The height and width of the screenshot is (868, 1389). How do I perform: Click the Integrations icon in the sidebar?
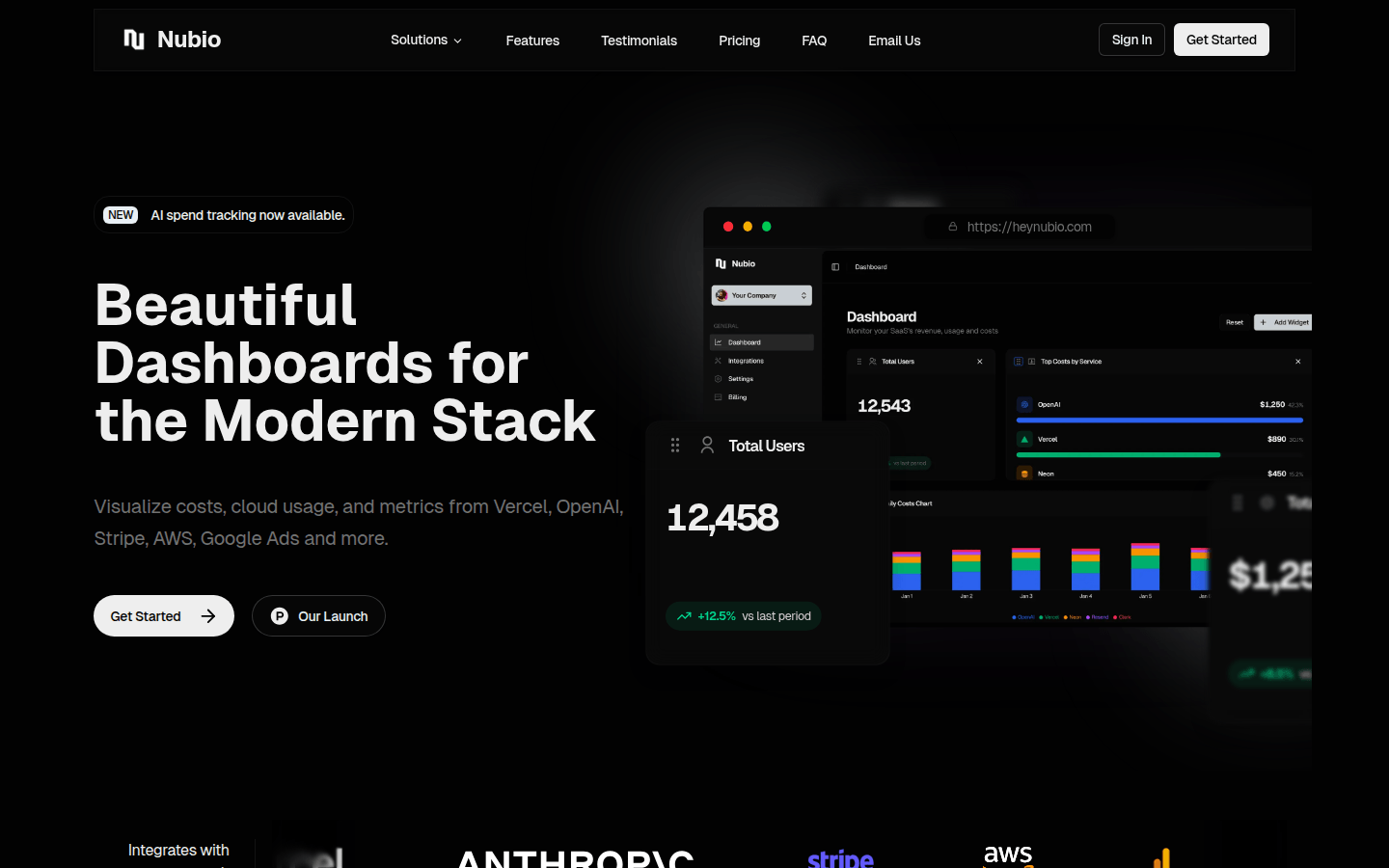(x=718, y=361)
